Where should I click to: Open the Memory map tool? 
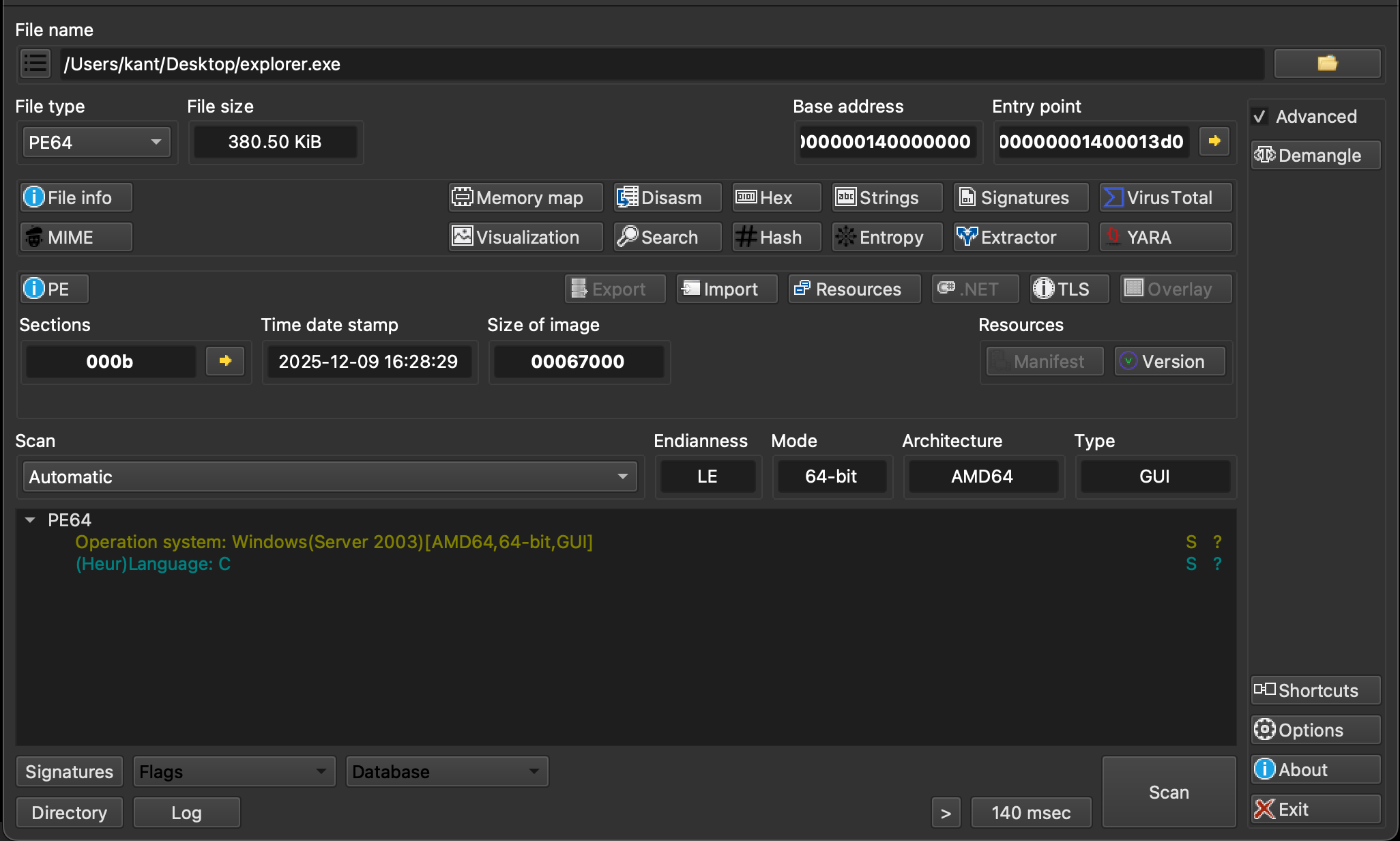coord(525,197)
